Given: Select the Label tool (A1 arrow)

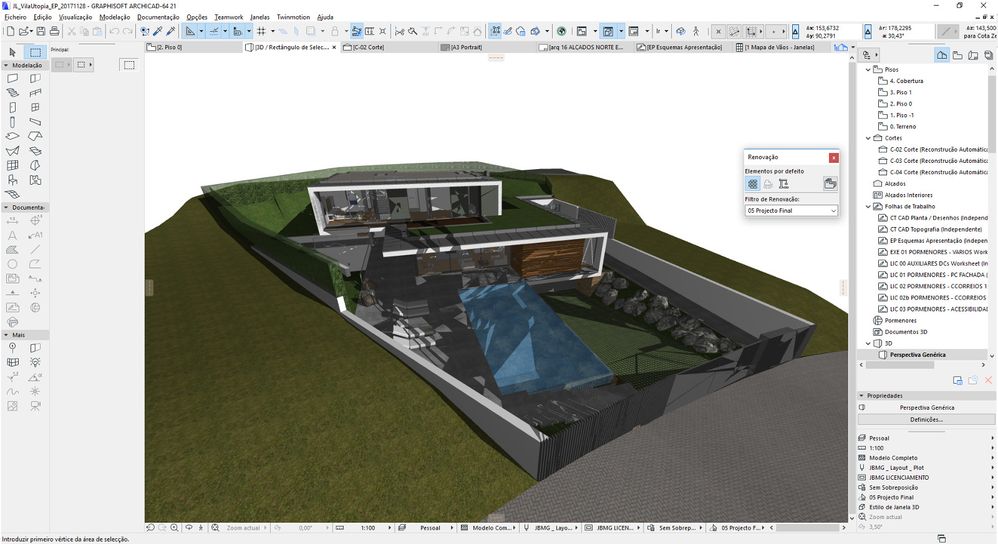Looking at the screenshot, I should coord(35,235).
